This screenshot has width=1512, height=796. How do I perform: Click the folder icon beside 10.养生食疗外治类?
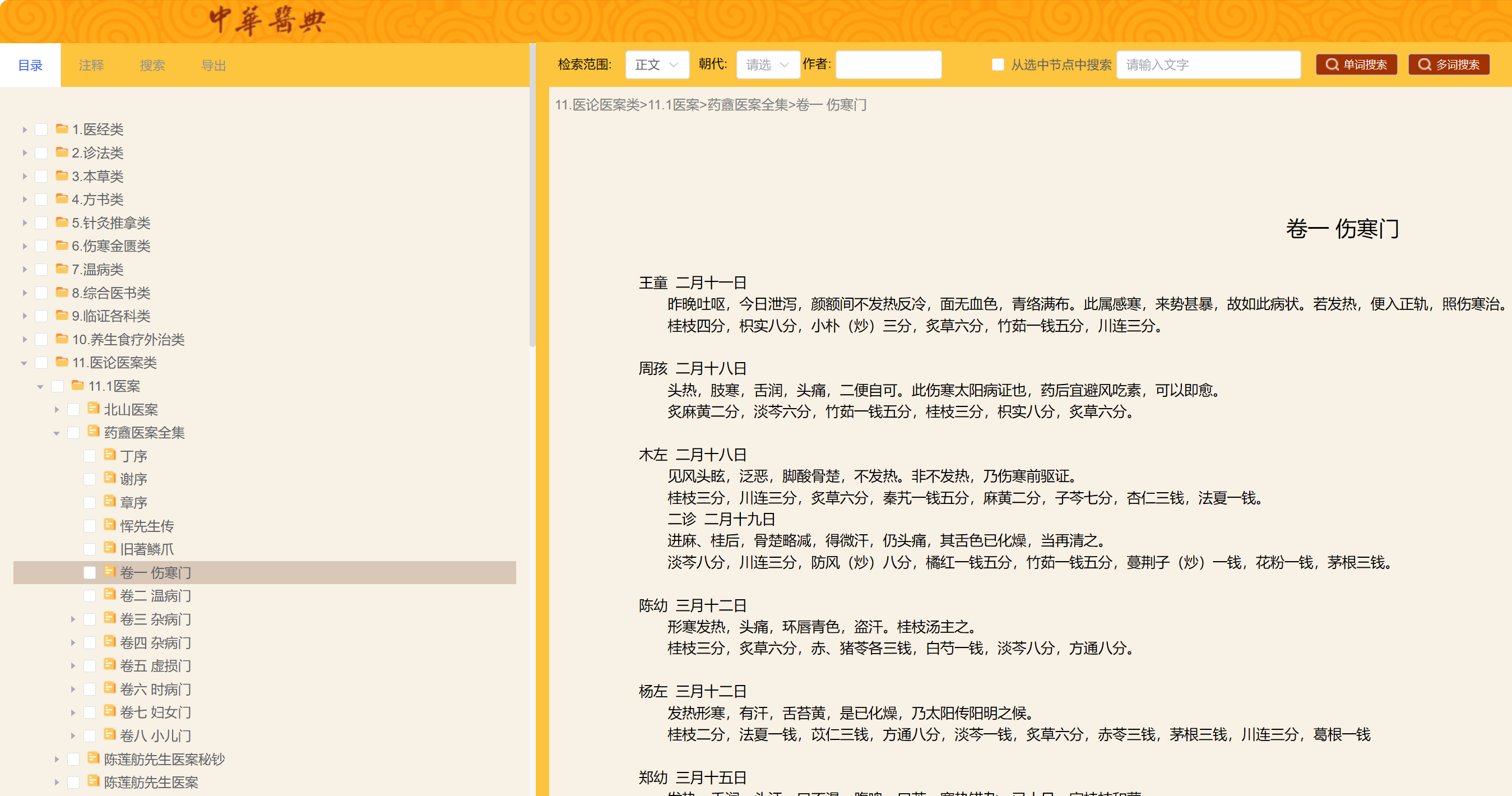pos(62,339)
